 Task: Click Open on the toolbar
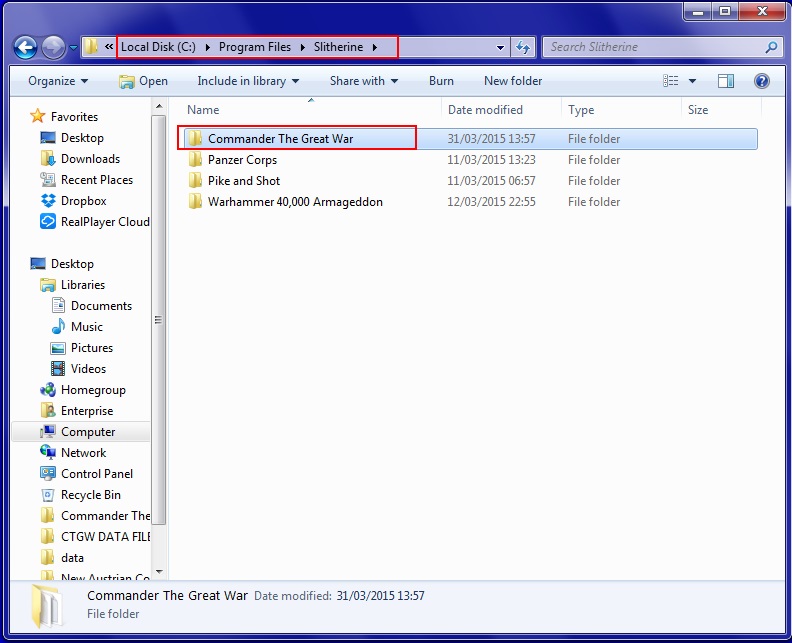[143, 81]
